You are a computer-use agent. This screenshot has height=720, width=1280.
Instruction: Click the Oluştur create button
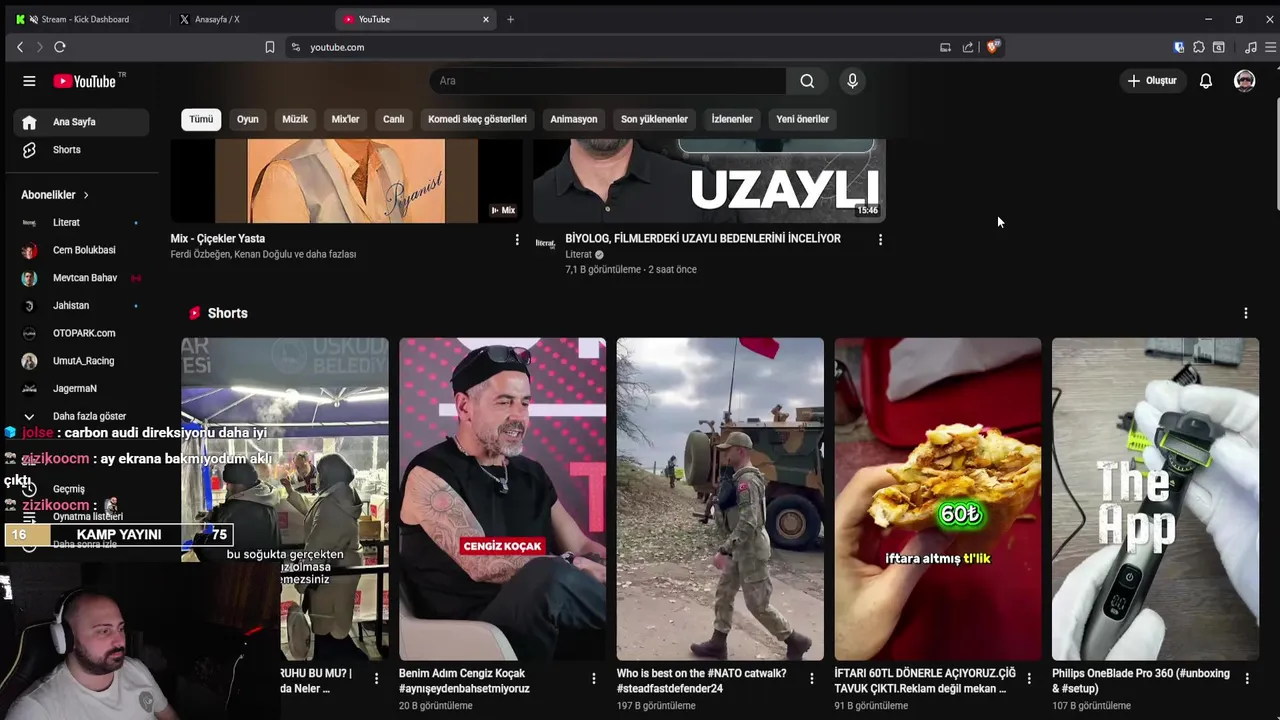[x=1152, y=81]
